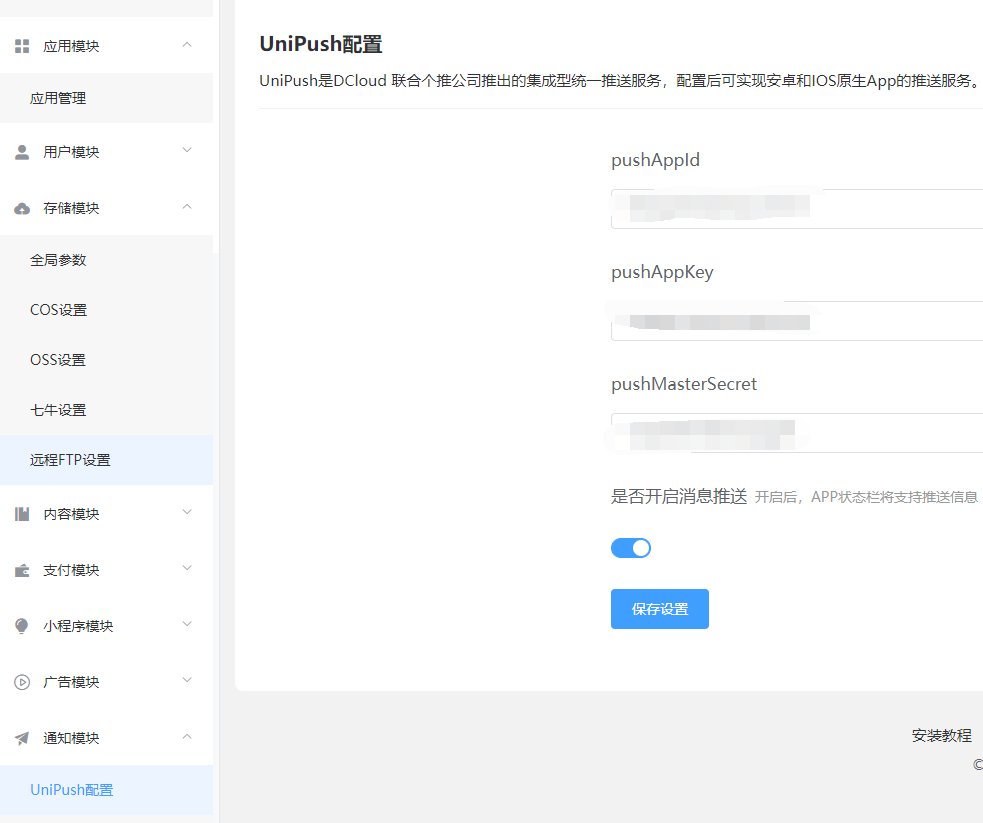Open the 应用管理 menu item
983x823 pixels.
(107, 98)
